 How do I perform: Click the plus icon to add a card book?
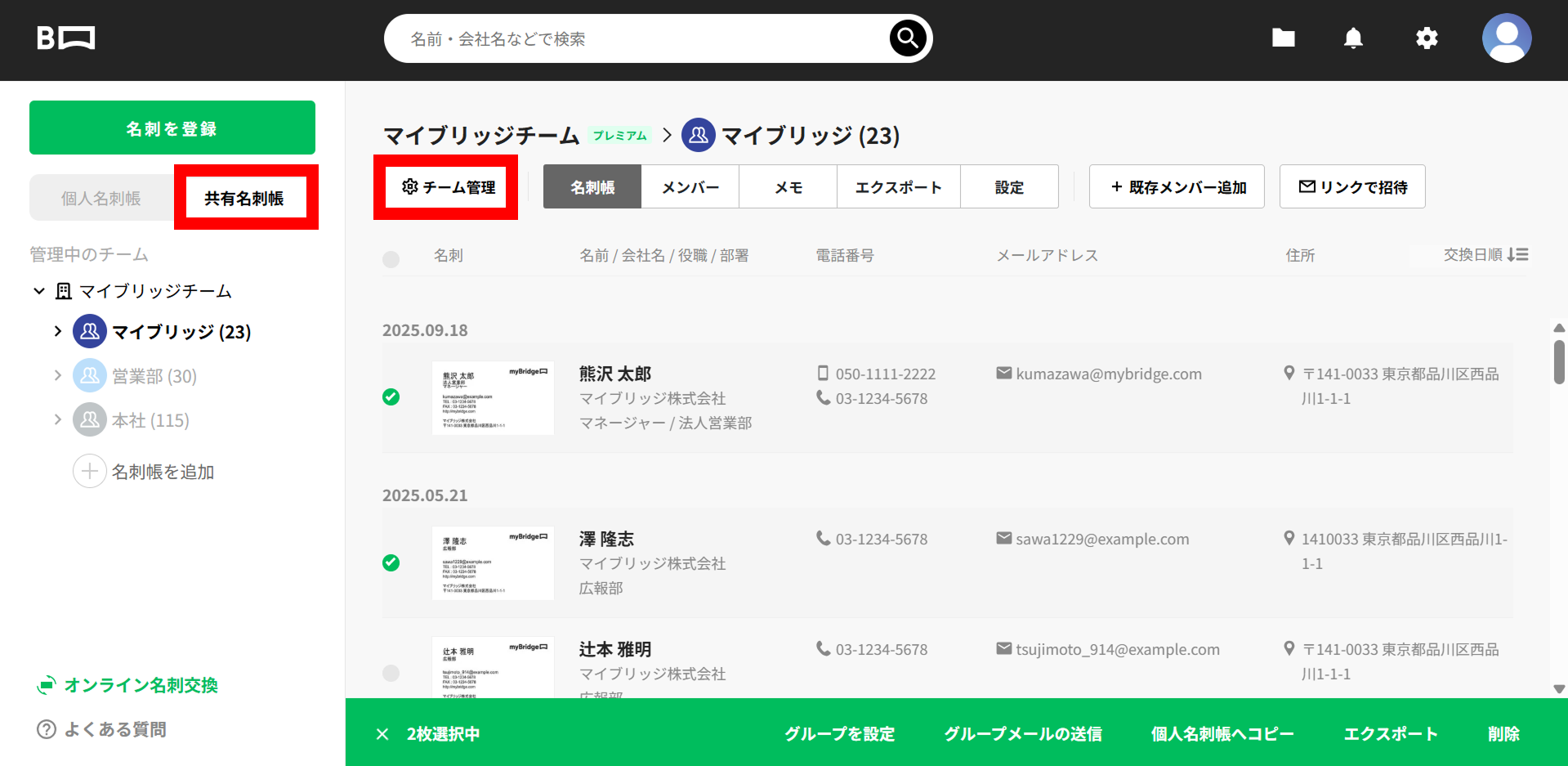click(x=90, y=471)
